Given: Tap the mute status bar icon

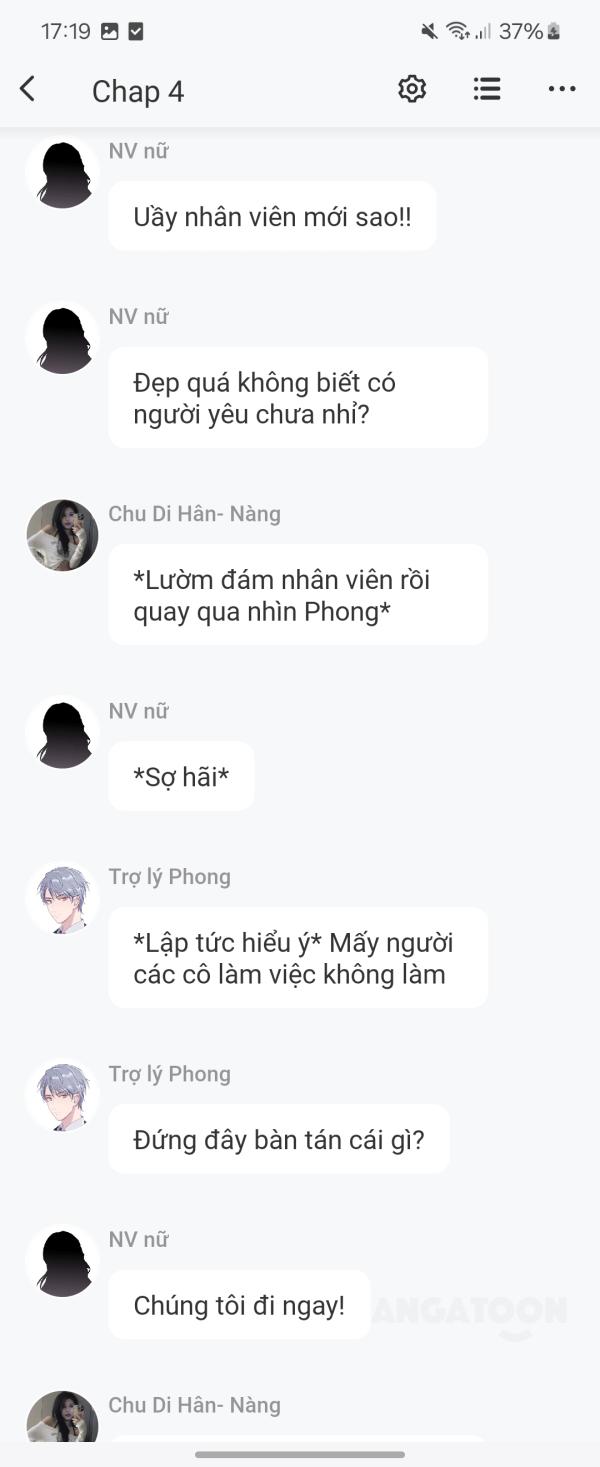Looking at the screenshot, I should click(430, 31).
